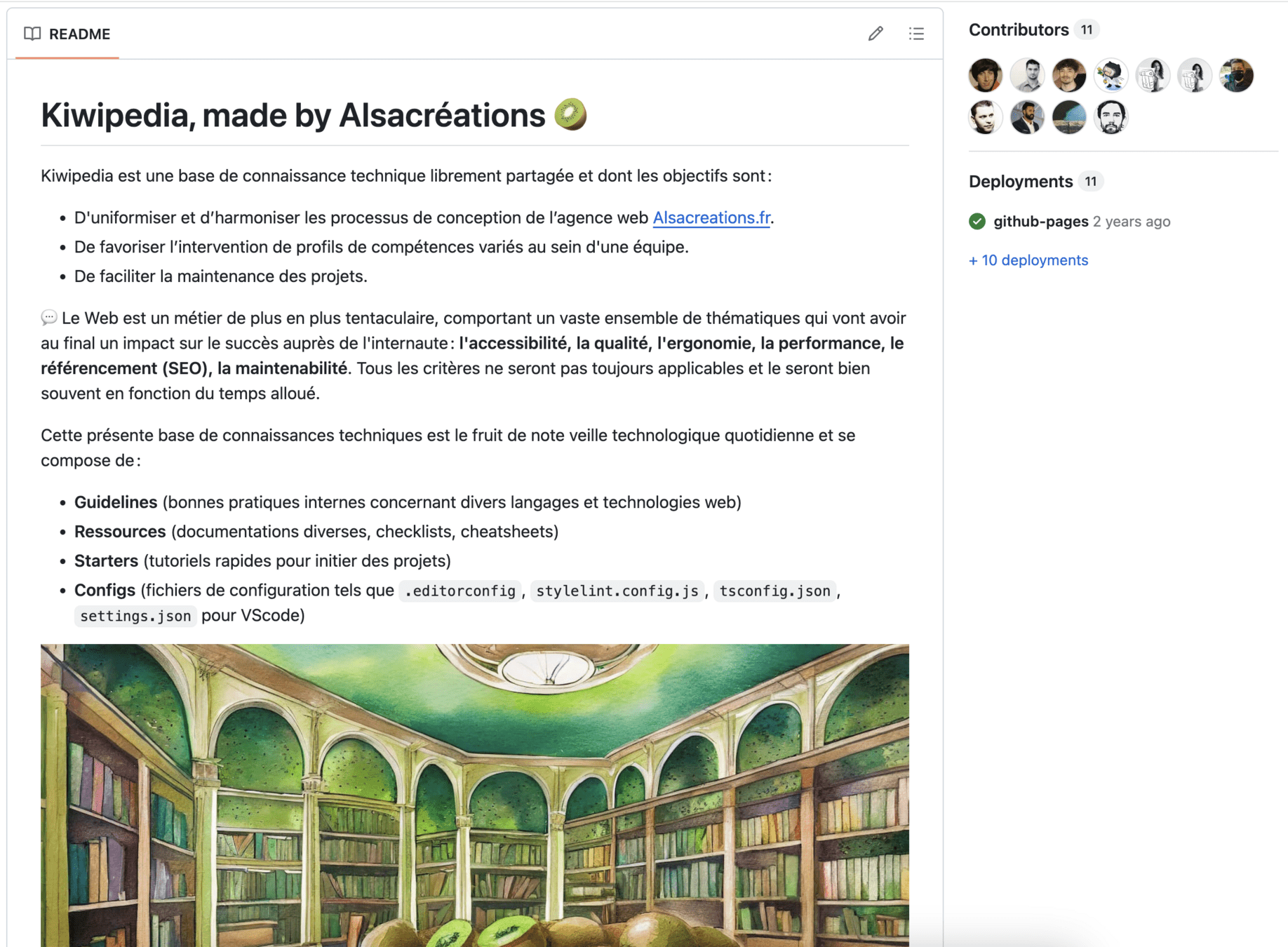Click the pencil edit README icon
1288x947 pixels.
pos(875,34)
